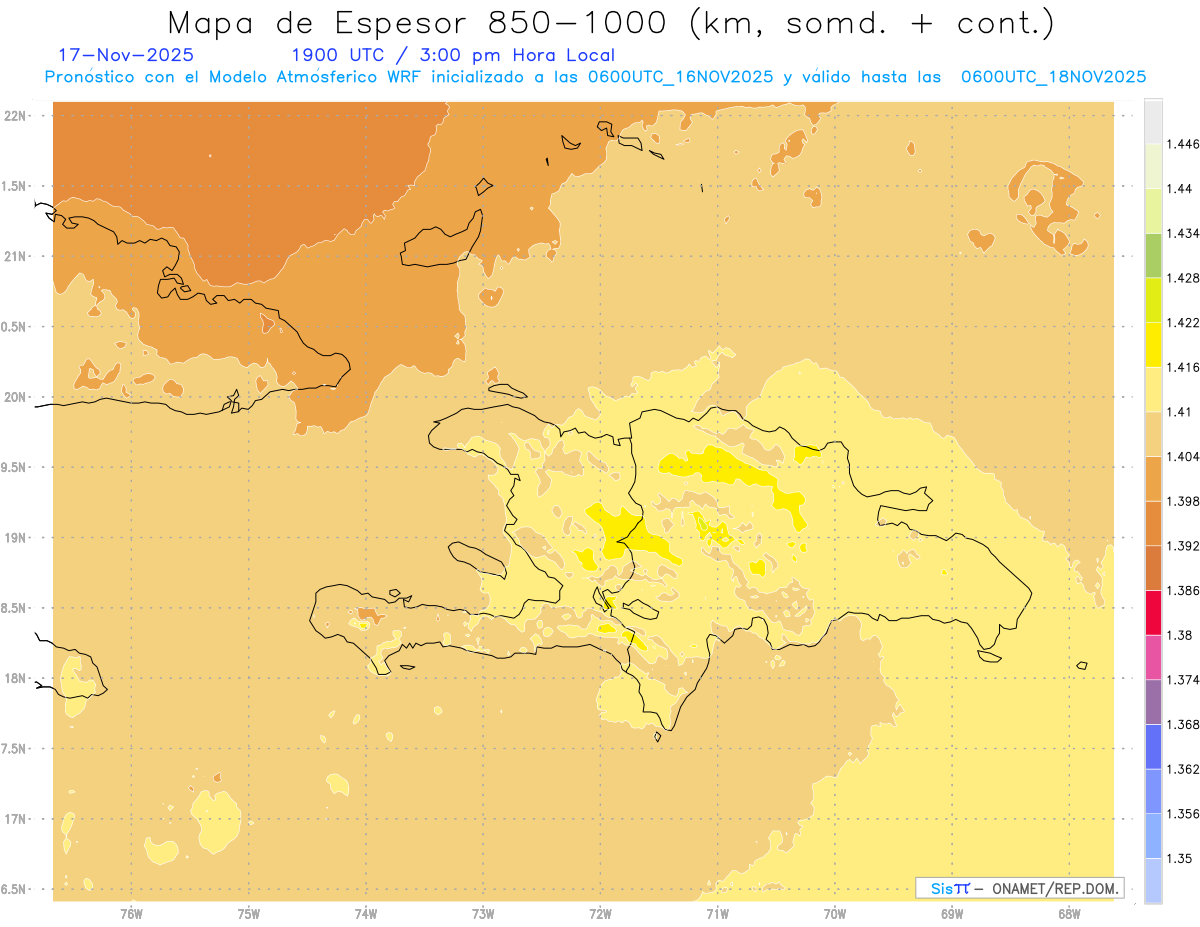The image size is (1200, 927).
Task: Click the 68W longitude label
Action: pos(1069,913)
